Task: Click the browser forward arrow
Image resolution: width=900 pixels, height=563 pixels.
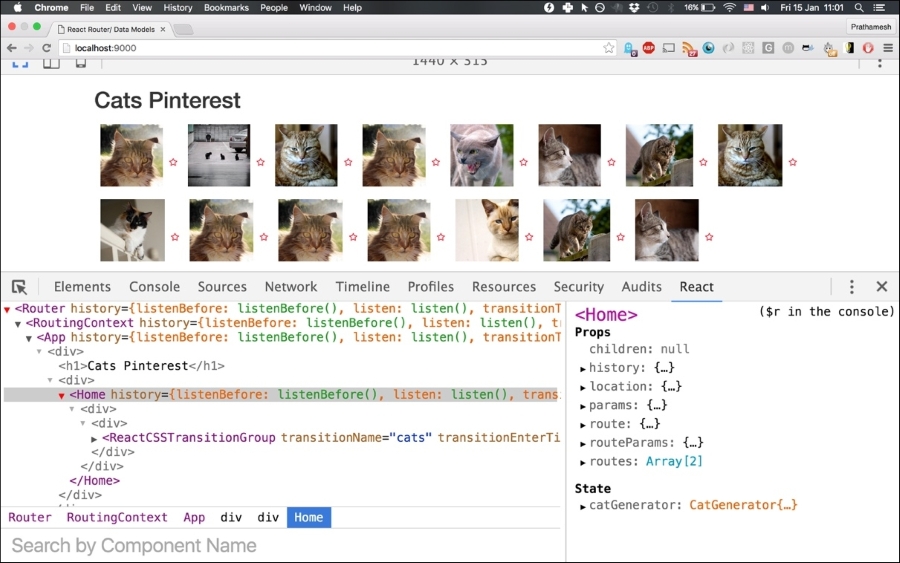Action: coord(29,48)
